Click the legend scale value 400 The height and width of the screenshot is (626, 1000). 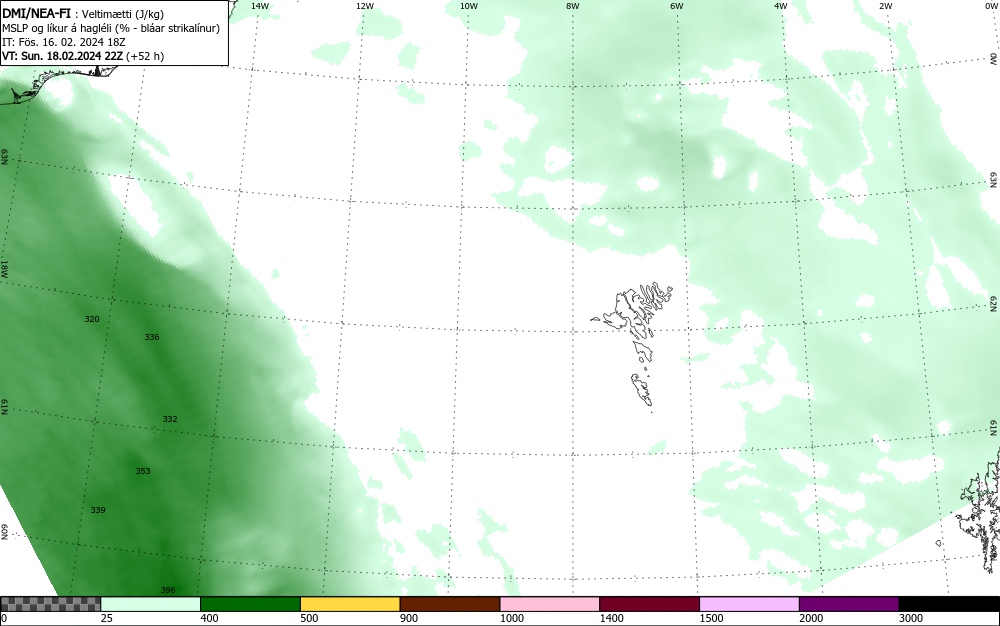pos(209,618)
